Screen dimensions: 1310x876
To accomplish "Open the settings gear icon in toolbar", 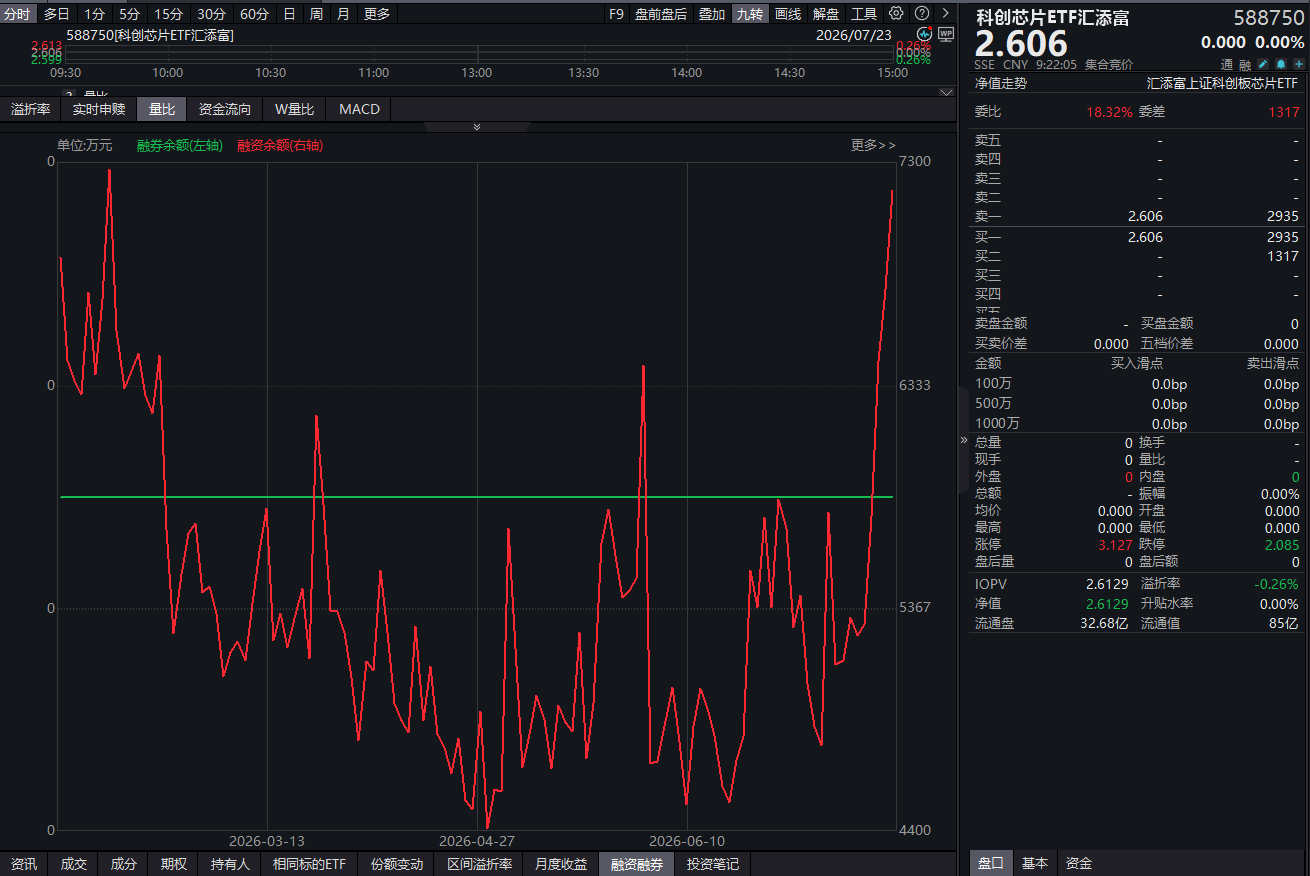I will [896, 13].
